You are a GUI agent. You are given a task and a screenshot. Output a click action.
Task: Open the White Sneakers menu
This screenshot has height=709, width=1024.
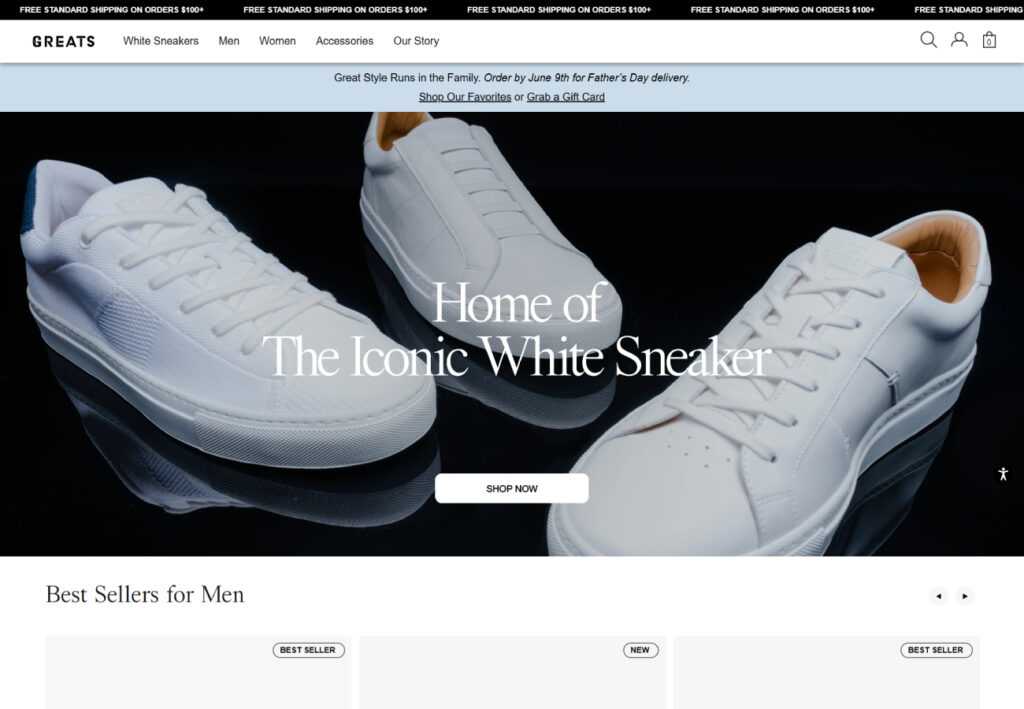(161, 40)
